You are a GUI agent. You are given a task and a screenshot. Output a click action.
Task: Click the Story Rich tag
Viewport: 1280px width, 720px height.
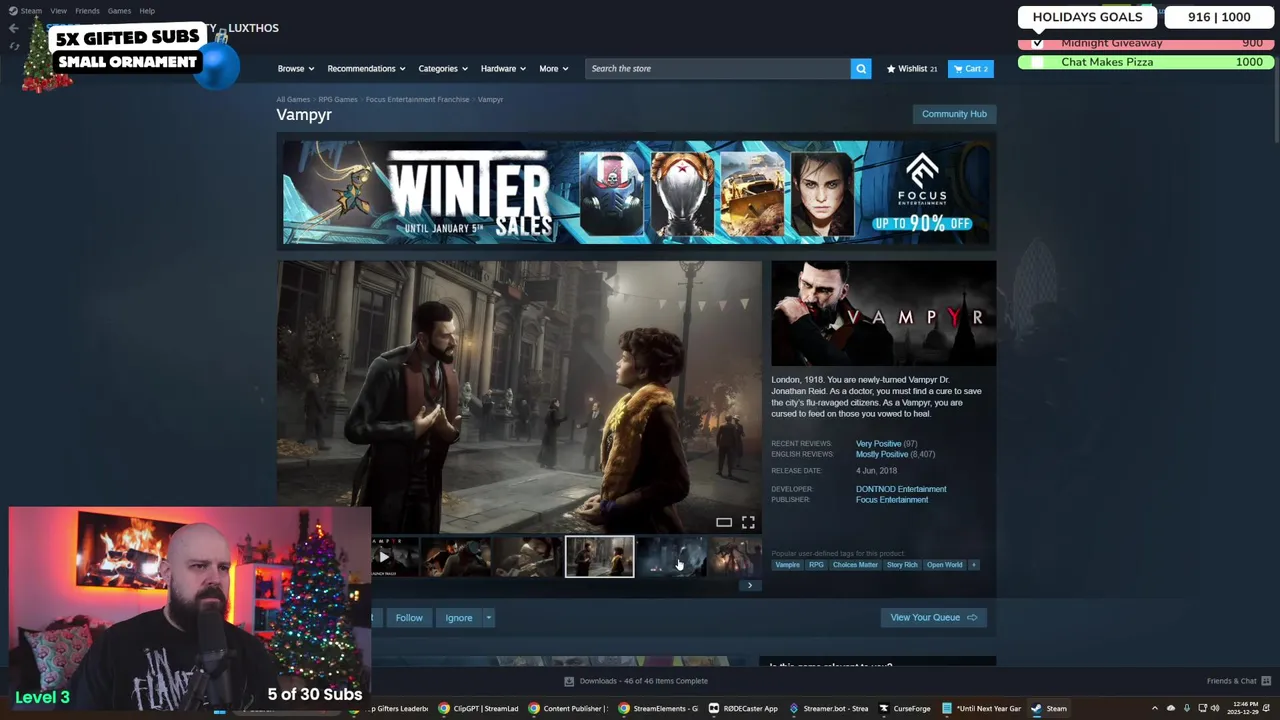coord(902,565)
